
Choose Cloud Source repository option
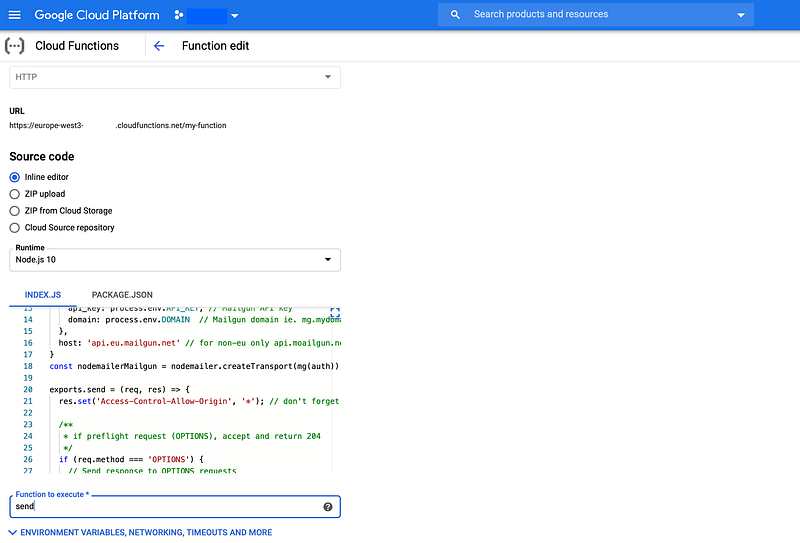[15, 228]
